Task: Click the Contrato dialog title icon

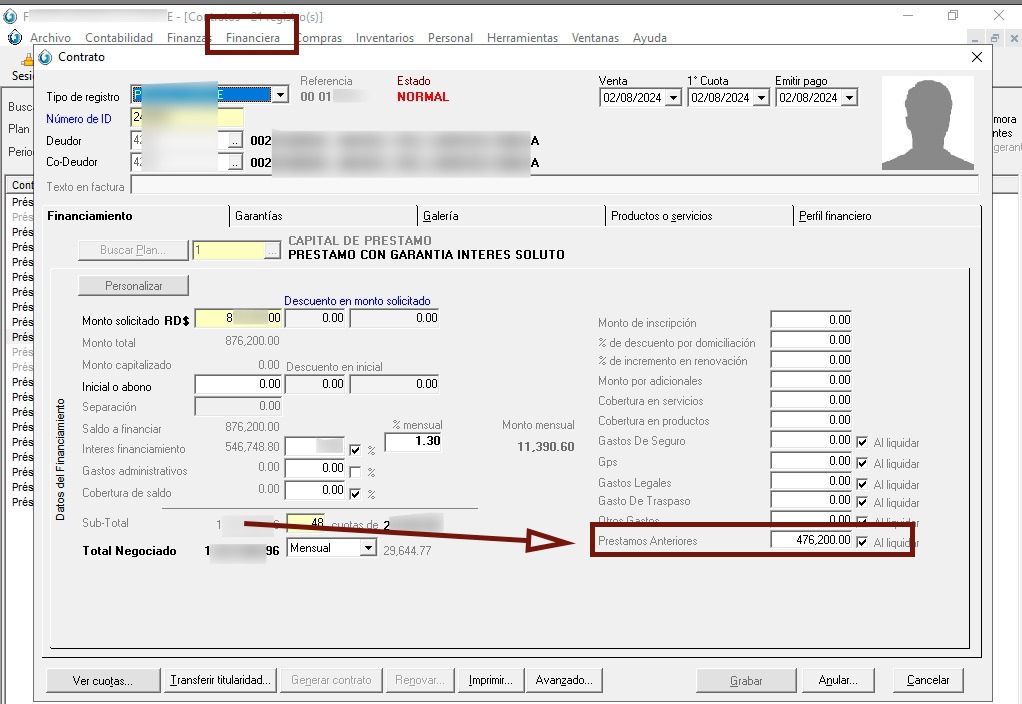Action: pyautogui.click(x=45, y=57)
